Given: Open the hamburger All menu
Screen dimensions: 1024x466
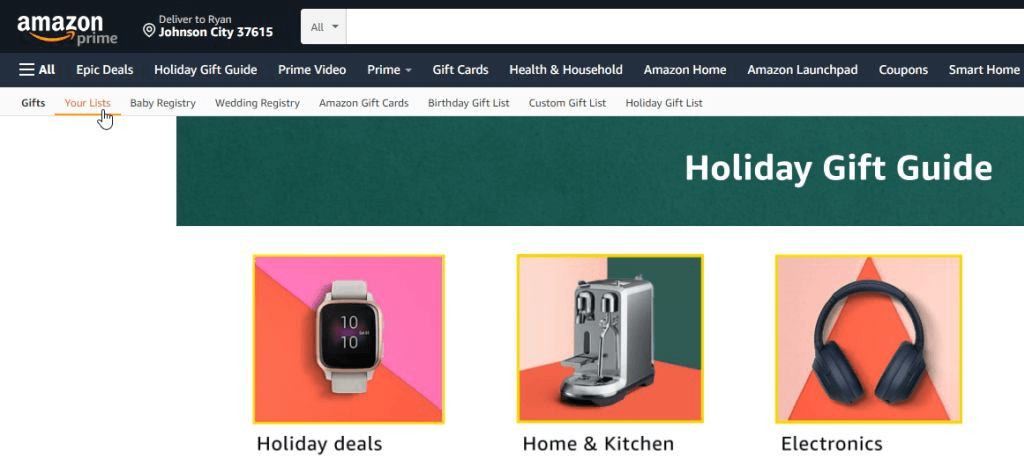Looking at the screenshot, I should 37,70.
